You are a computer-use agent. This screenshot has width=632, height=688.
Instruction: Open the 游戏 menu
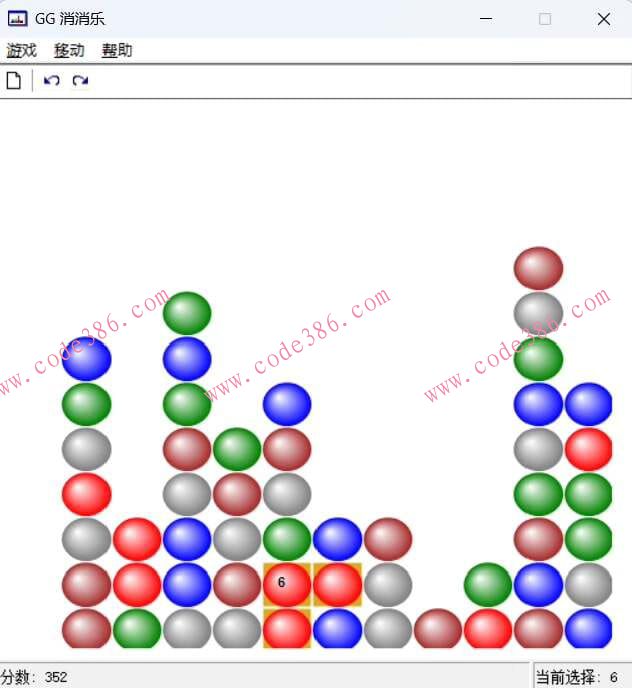[21, 50]
